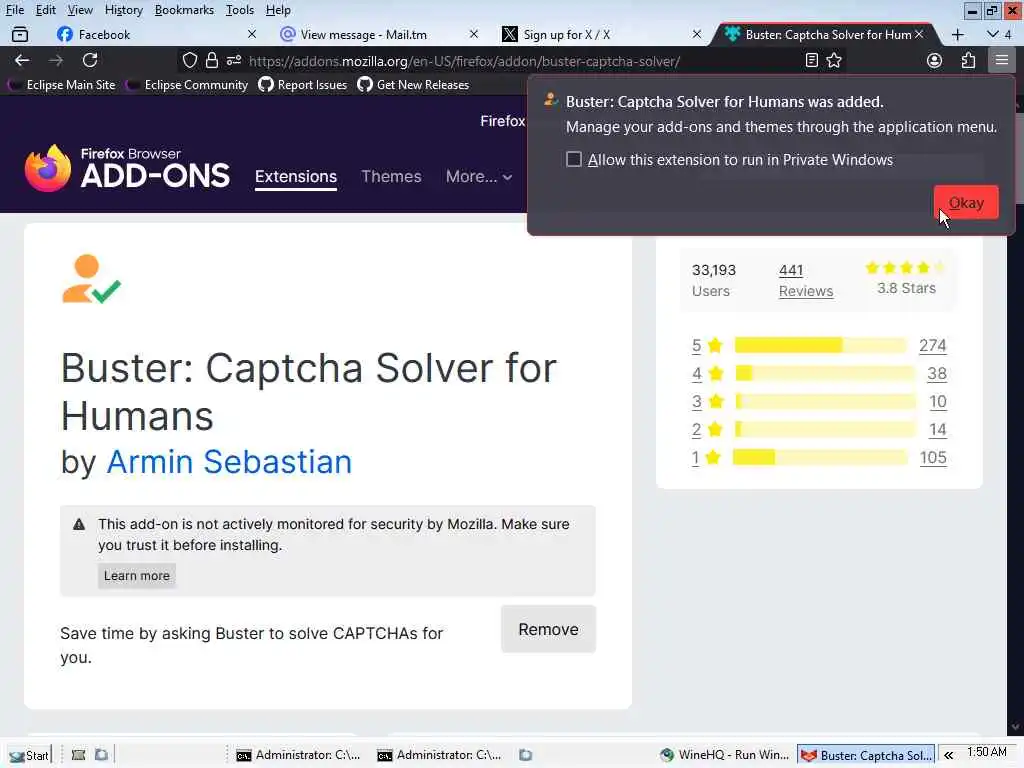
Task: Remove the Buster extension
Action: (548, 629)
